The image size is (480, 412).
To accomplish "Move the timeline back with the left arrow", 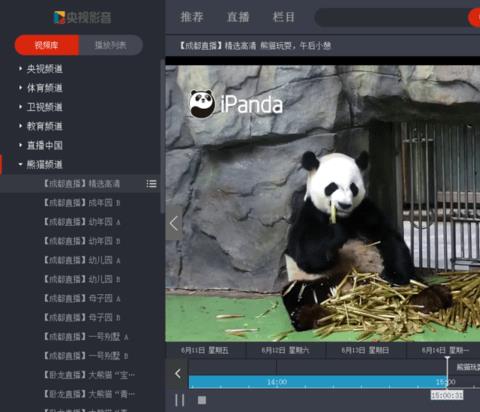I will click(178, 373).
